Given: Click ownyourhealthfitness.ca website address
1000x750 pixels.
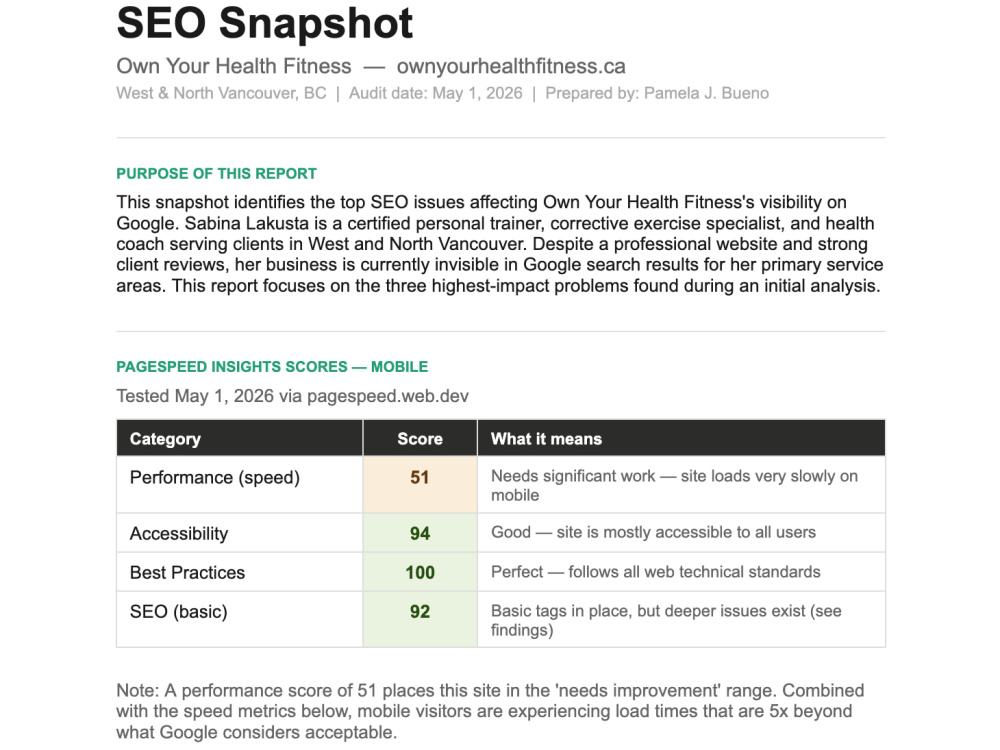Looking at the screenshot, I should pyautogui.click(x=511, y=66).
